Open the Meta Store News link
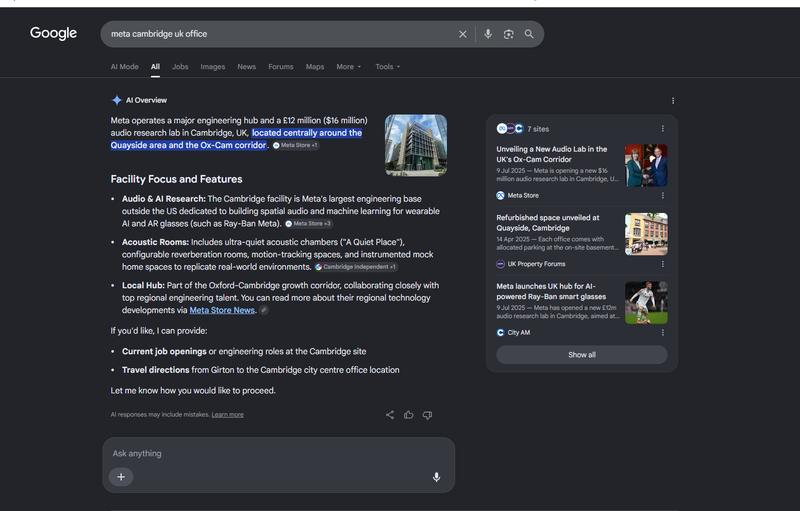 (x=222, y=310)
